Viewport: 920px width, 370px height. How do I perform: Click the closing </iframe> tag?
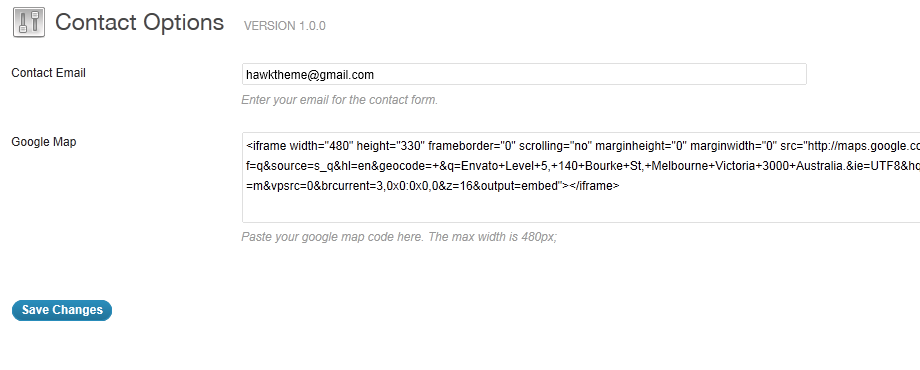(594, 186)
